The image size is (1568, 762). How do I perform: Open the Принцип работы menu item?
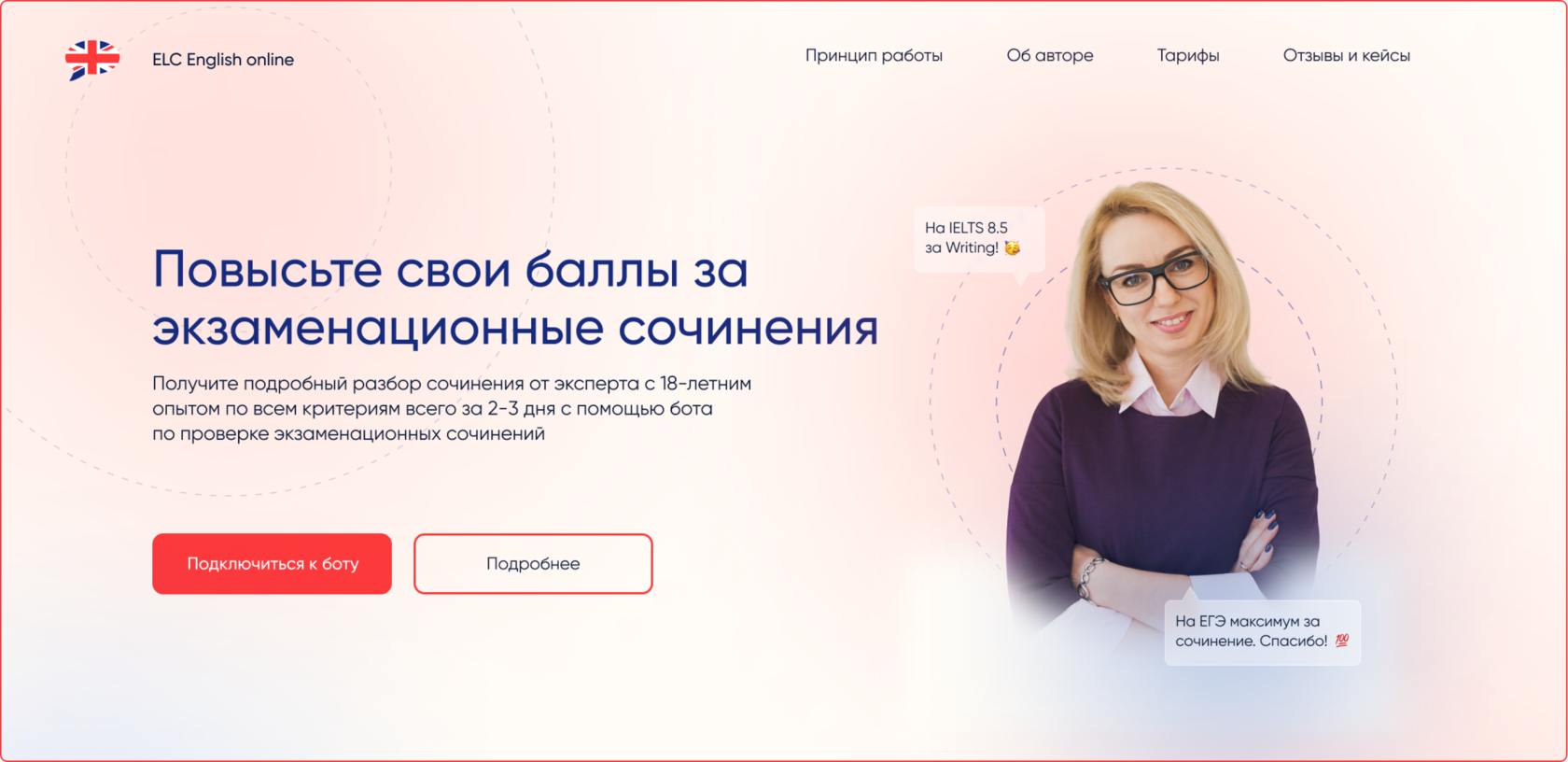[874, 56]
